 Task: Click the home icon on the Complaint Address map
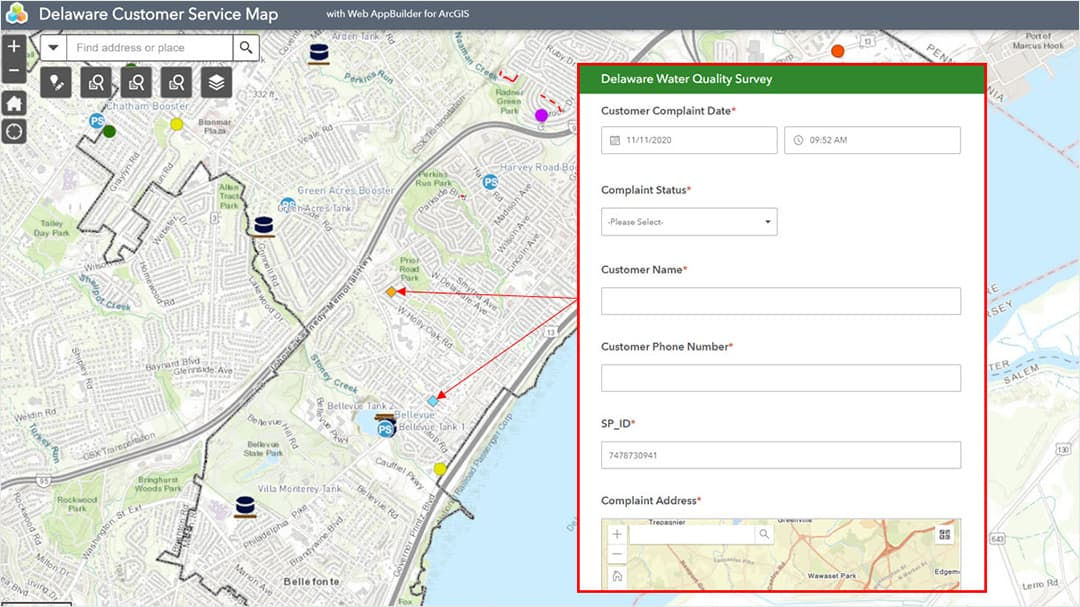[617, 577]
